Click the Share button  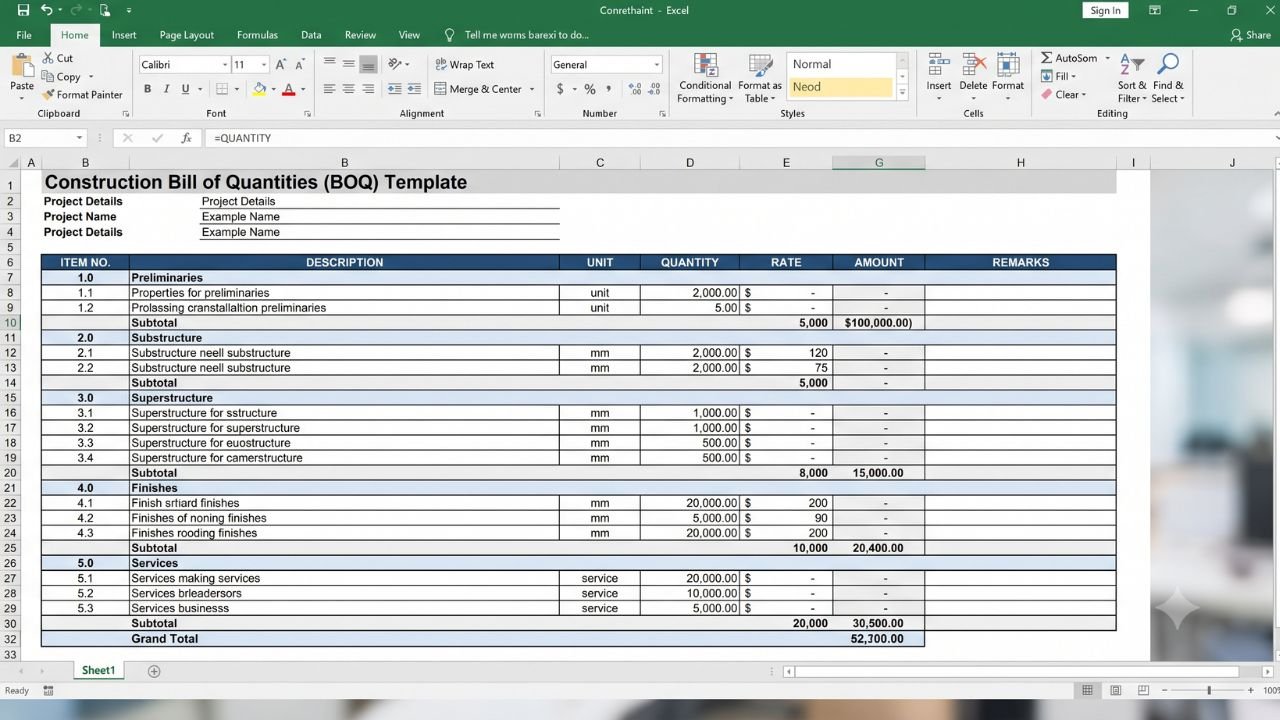pyautogui.click(x=1251, y=35)
